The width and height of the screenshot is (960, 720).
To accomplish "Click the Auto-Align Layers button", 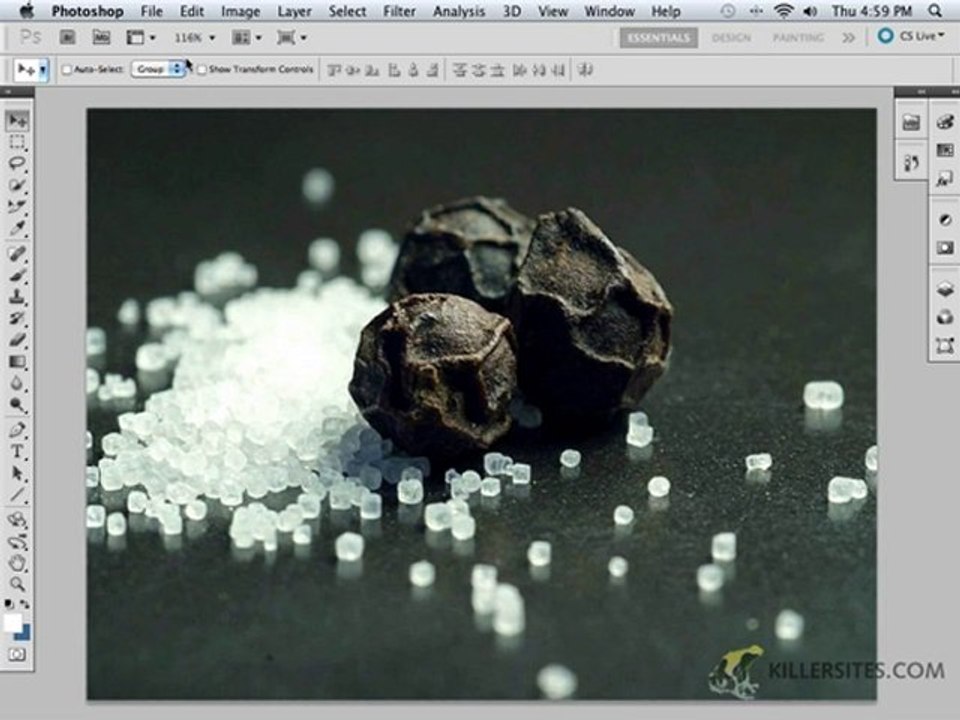I will click(x=585, y=70).
